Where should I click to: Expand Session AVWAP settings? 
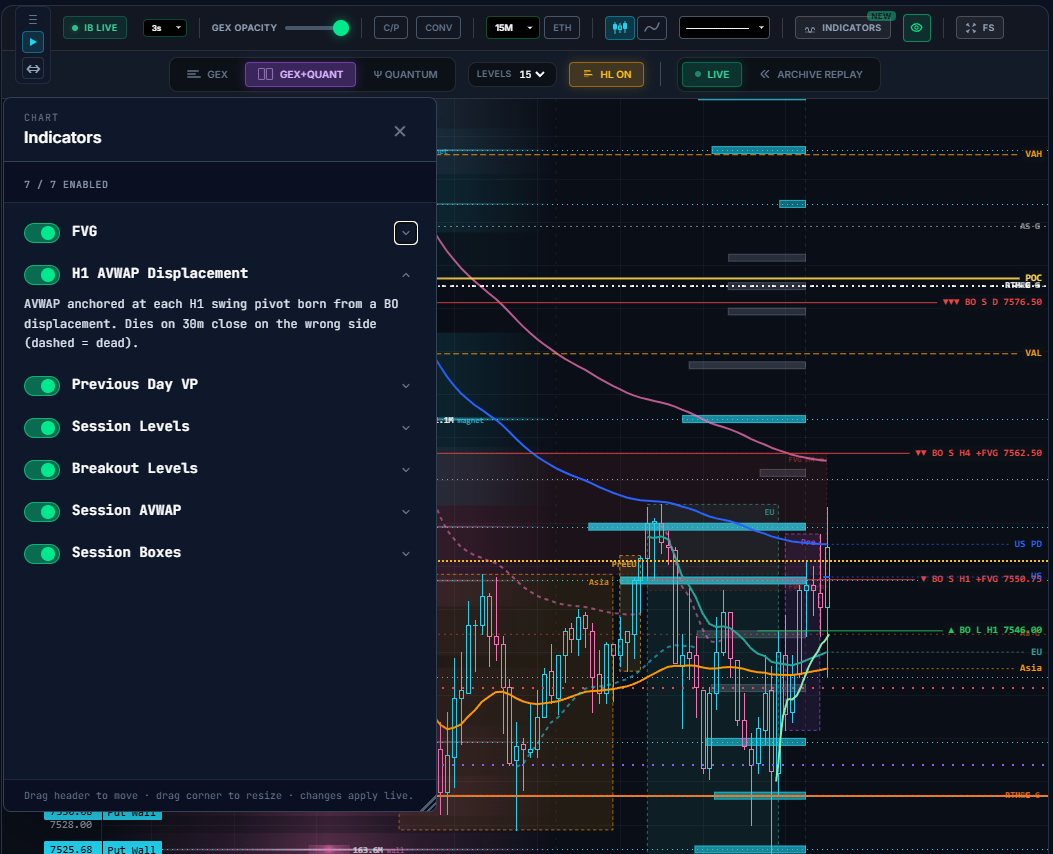pyautogui.click(x=406, y=512)
